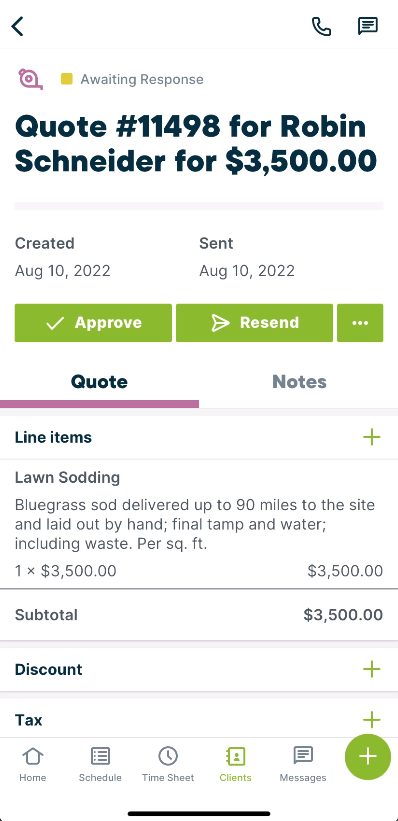Open Schedule in bottom navigation
This screenshot has height=821, width=398.
pos(100,764)
